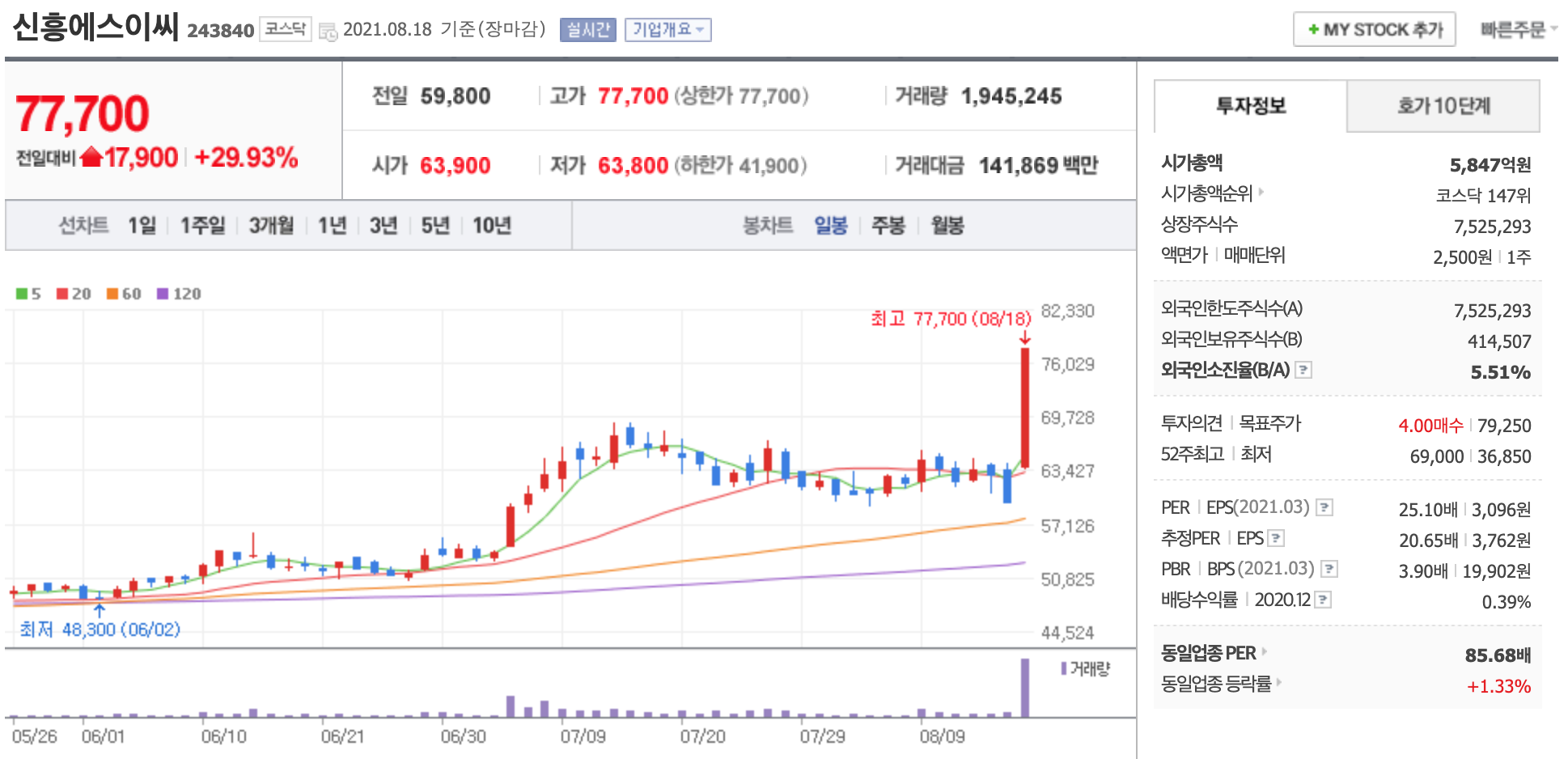Click 4.00매수 opinion value
Image resolution: width=1568 pixels, height=759 pixels.
1430,425
